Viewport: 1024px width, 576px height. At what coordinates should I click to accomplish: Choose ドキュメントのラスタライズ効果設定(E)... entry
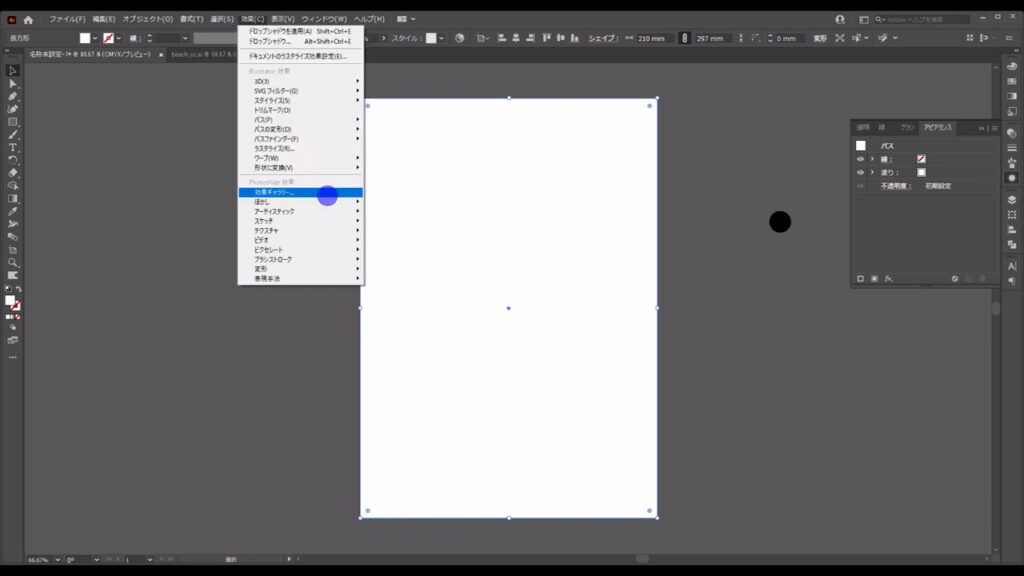(x=300, y=56)
